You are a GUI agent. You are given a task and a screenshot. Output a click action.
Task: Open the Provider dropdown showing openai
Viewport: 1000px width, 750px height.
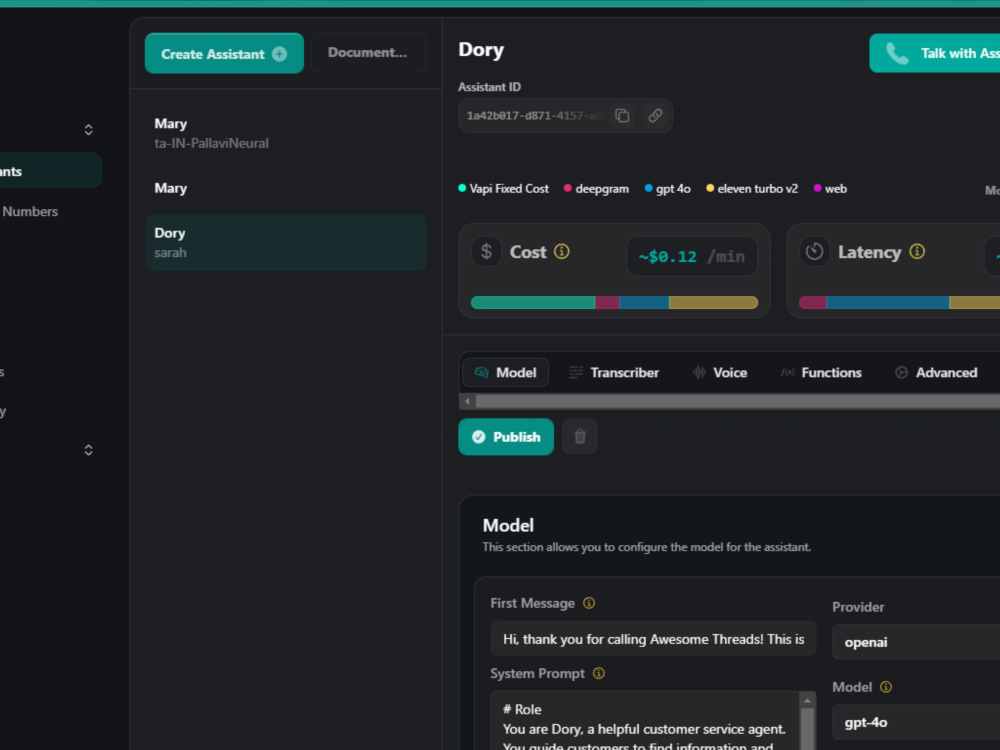916,642
